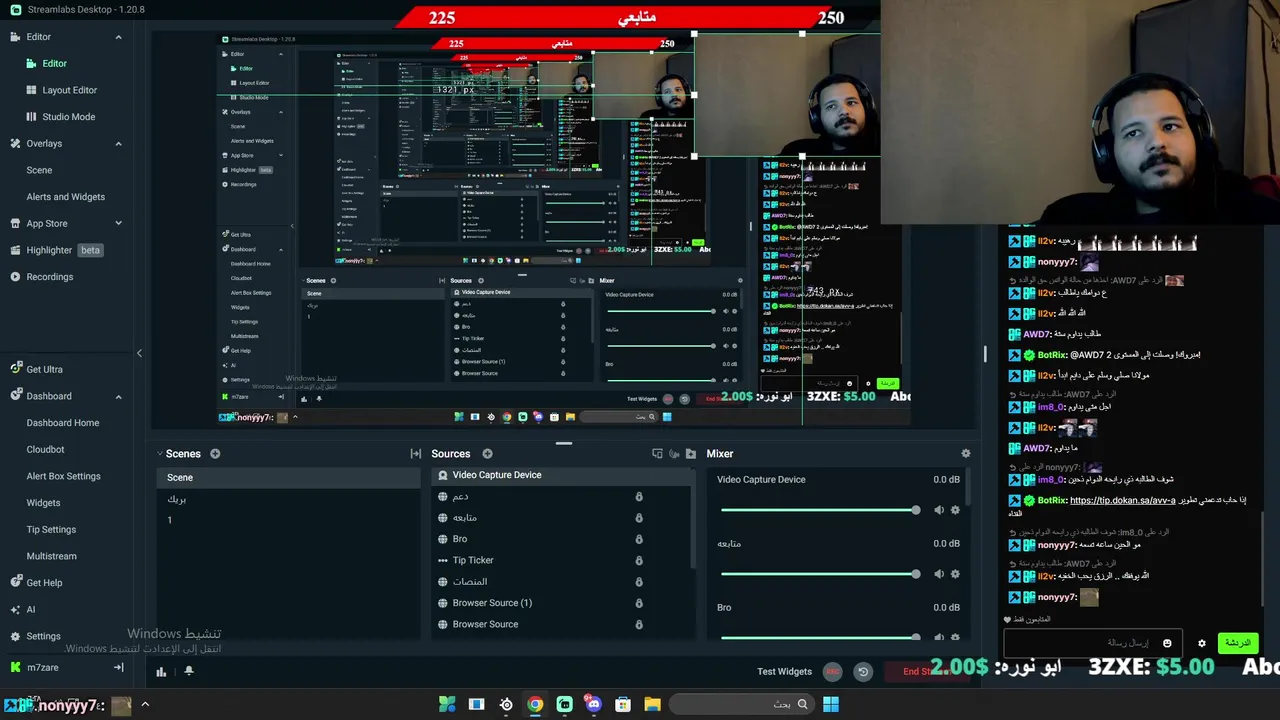This screenshot has height=720, width=1280.
Task: Show hidden system tray icons chevron
Action: click(x=145, y=704)
